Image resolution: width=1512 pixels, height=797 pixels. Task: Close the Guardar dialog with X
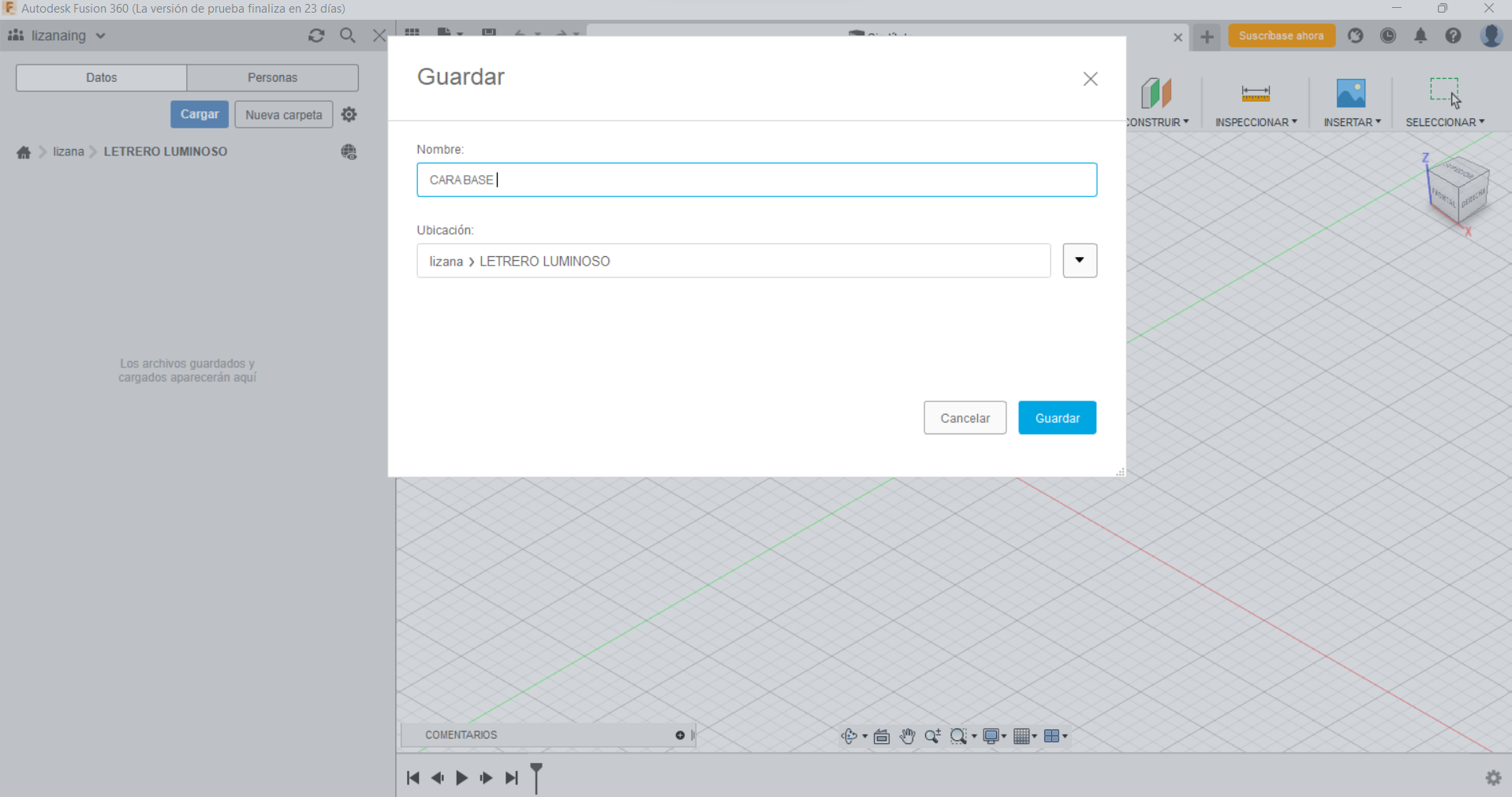(1090, 79)
